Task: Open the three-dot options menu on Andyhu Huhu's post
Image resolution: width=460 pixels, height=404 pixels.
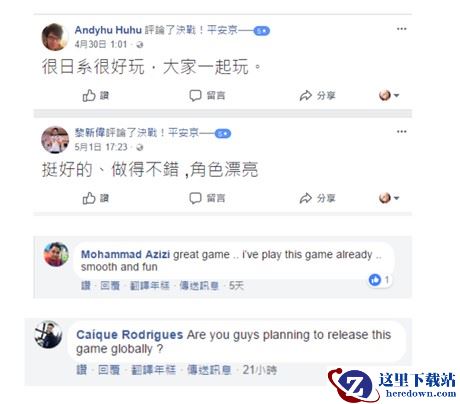Action: 401,29
